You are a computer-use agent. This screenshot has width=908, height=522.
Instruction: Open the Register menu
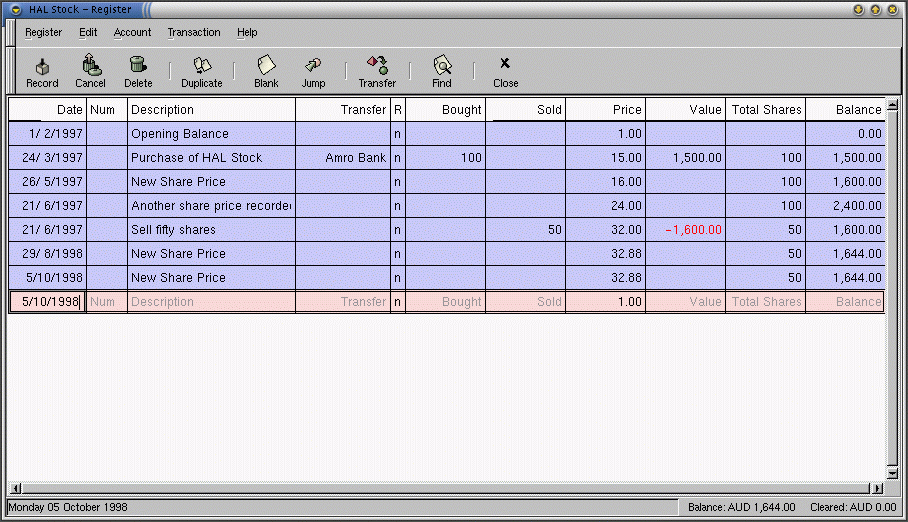pos(43,32)
